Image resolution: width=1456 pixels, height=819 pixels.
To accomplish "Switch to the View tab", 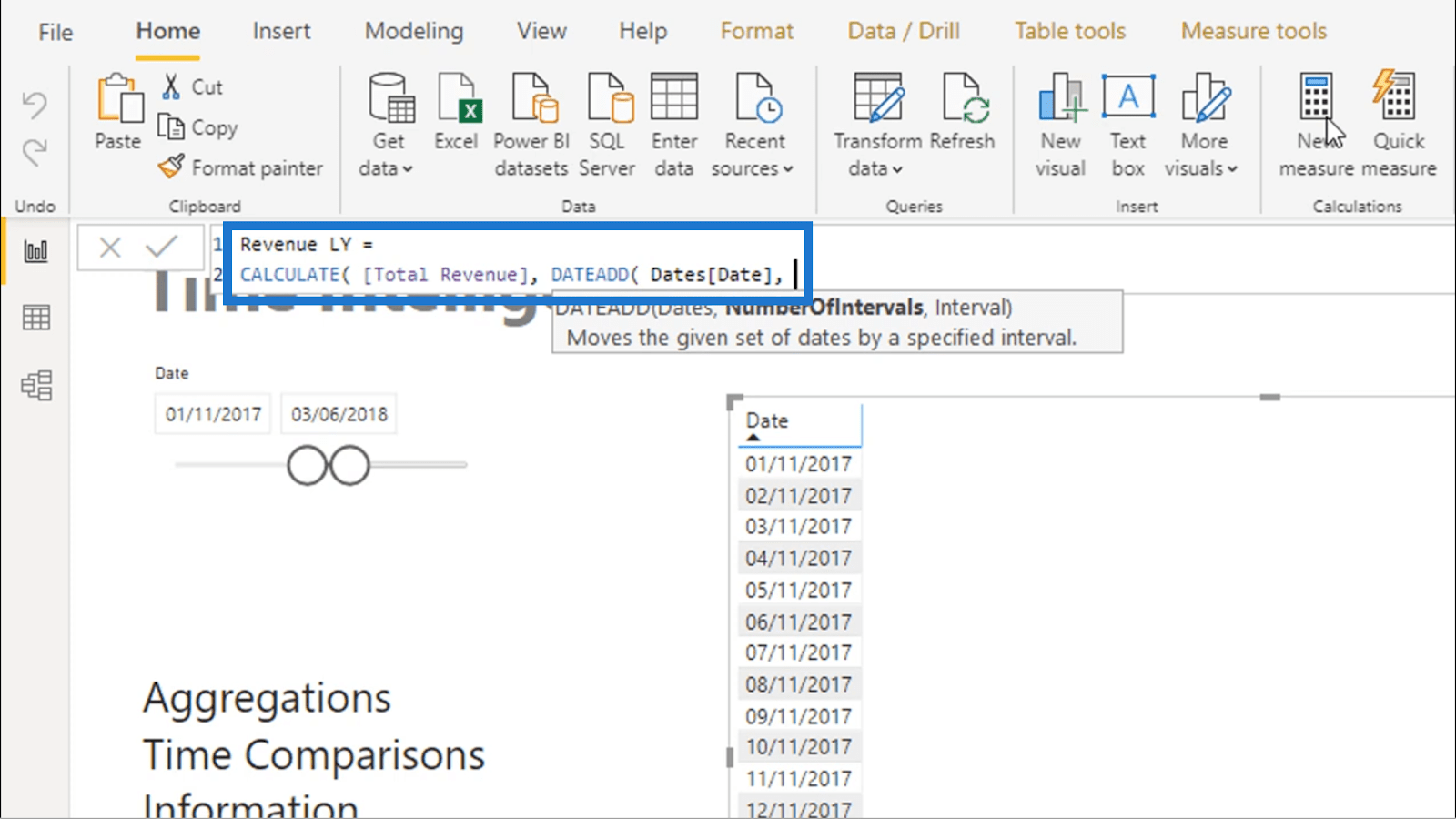I will pyautogui.click(x=541, y=31).
